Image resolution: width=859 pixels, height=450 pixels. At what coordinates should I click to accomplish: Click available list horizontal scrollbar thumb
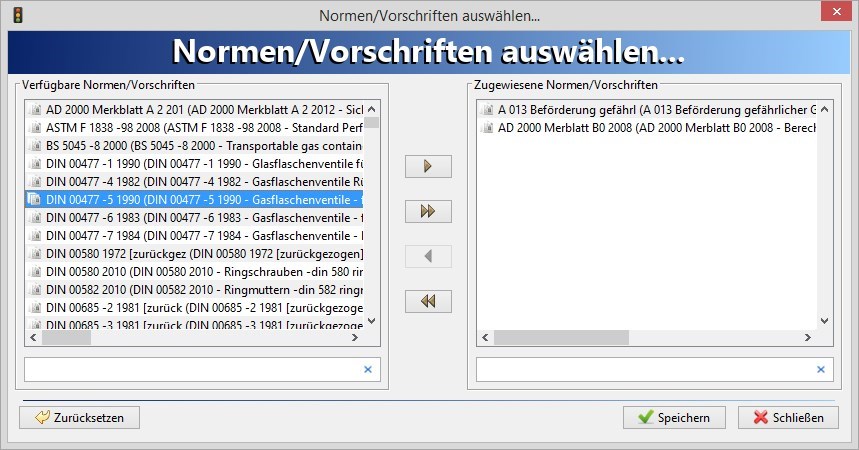point(66,338)
